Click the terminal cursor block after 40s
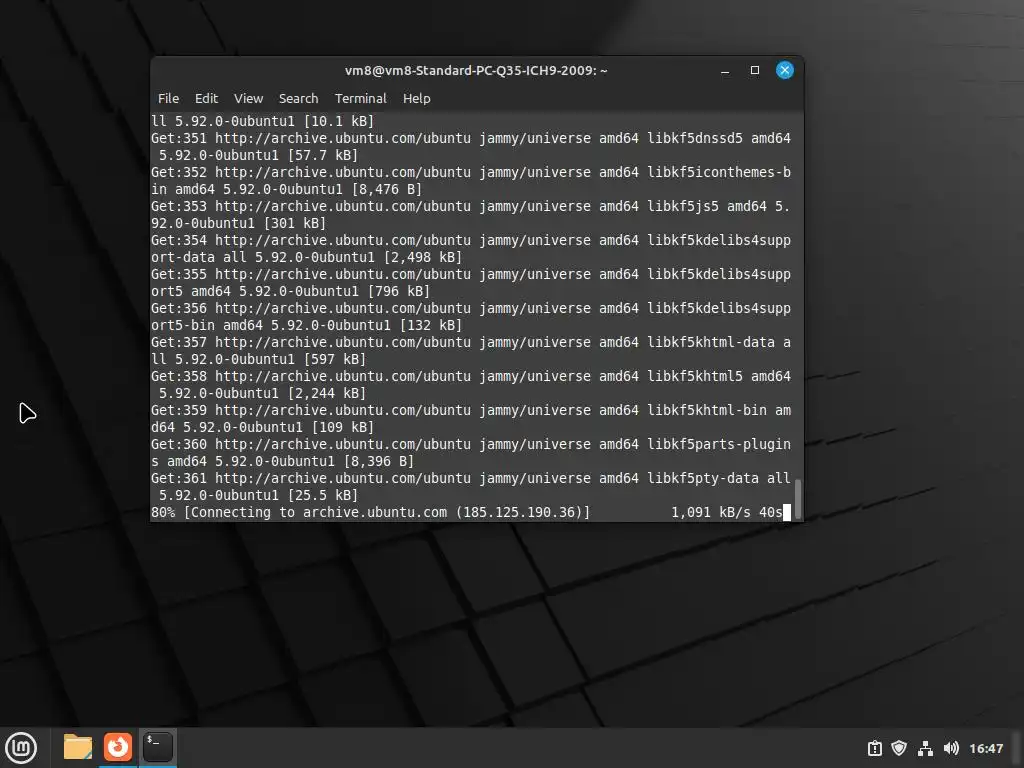This screenshot has width=1024, height=768. pos(787,512)
